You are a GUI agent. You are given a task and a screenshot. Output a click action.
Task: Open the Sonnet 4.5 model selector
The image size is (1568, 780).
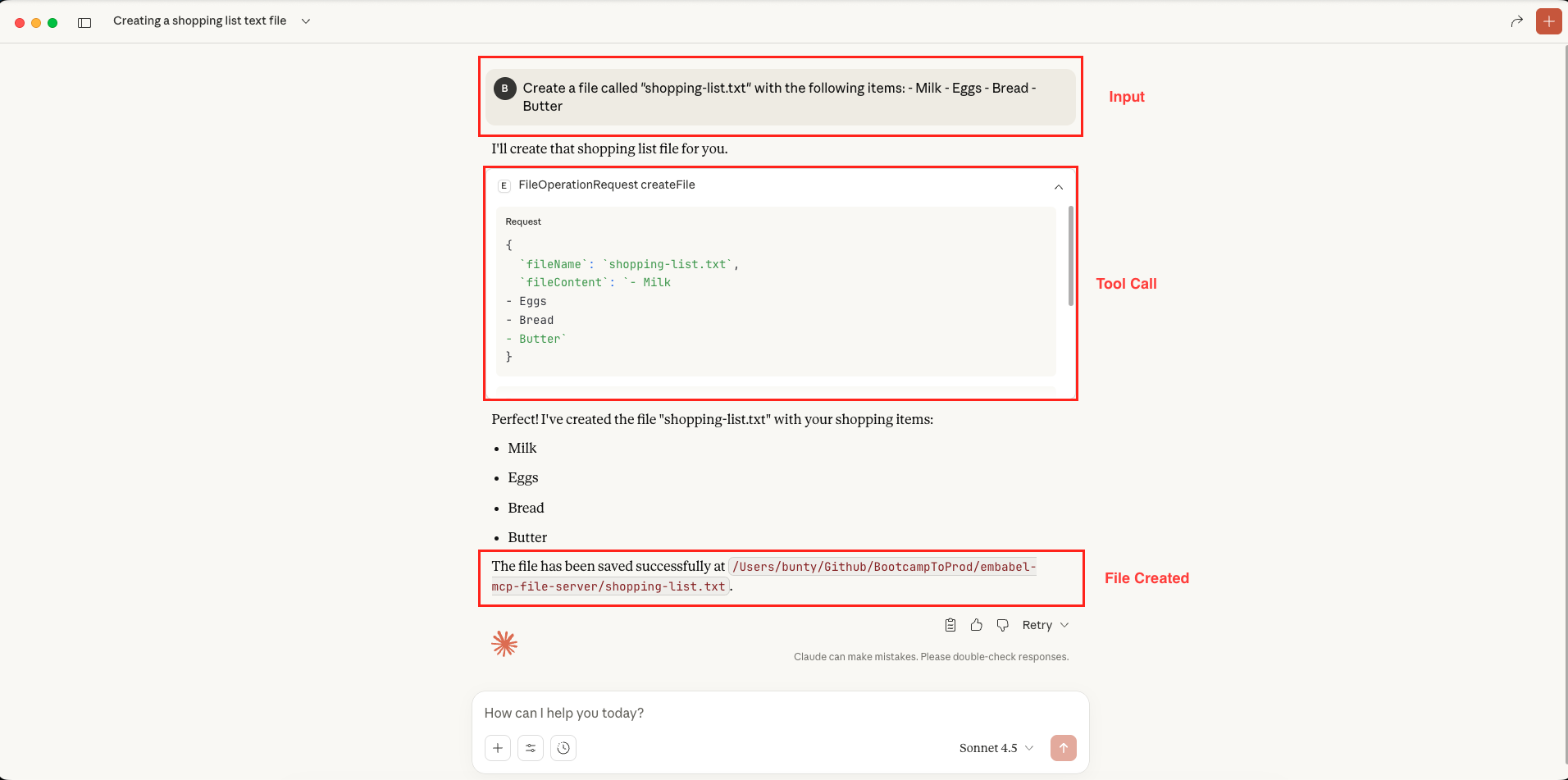[996, 748]
